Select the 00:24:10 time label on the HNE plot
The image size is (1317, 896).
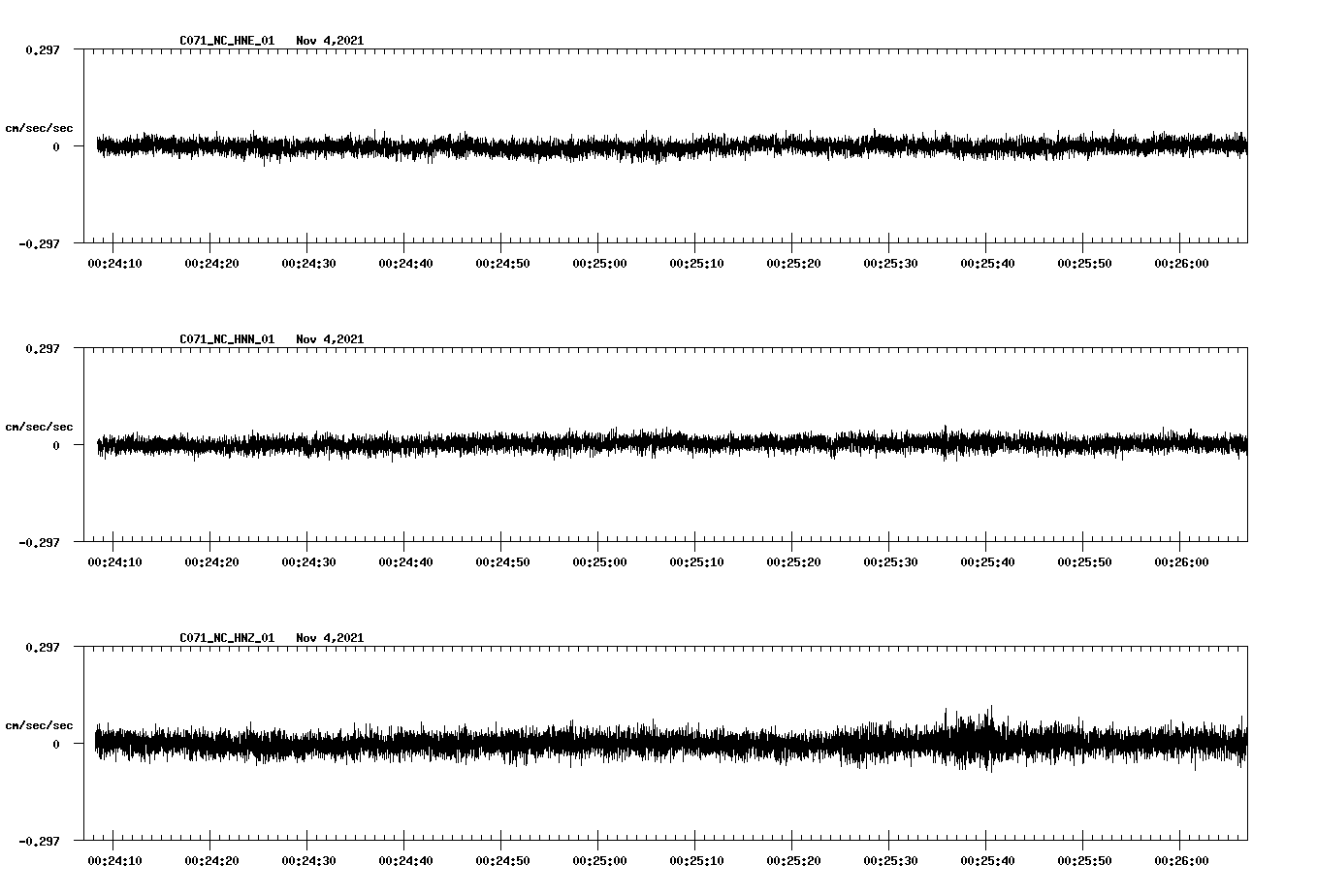tap(114, 264)
